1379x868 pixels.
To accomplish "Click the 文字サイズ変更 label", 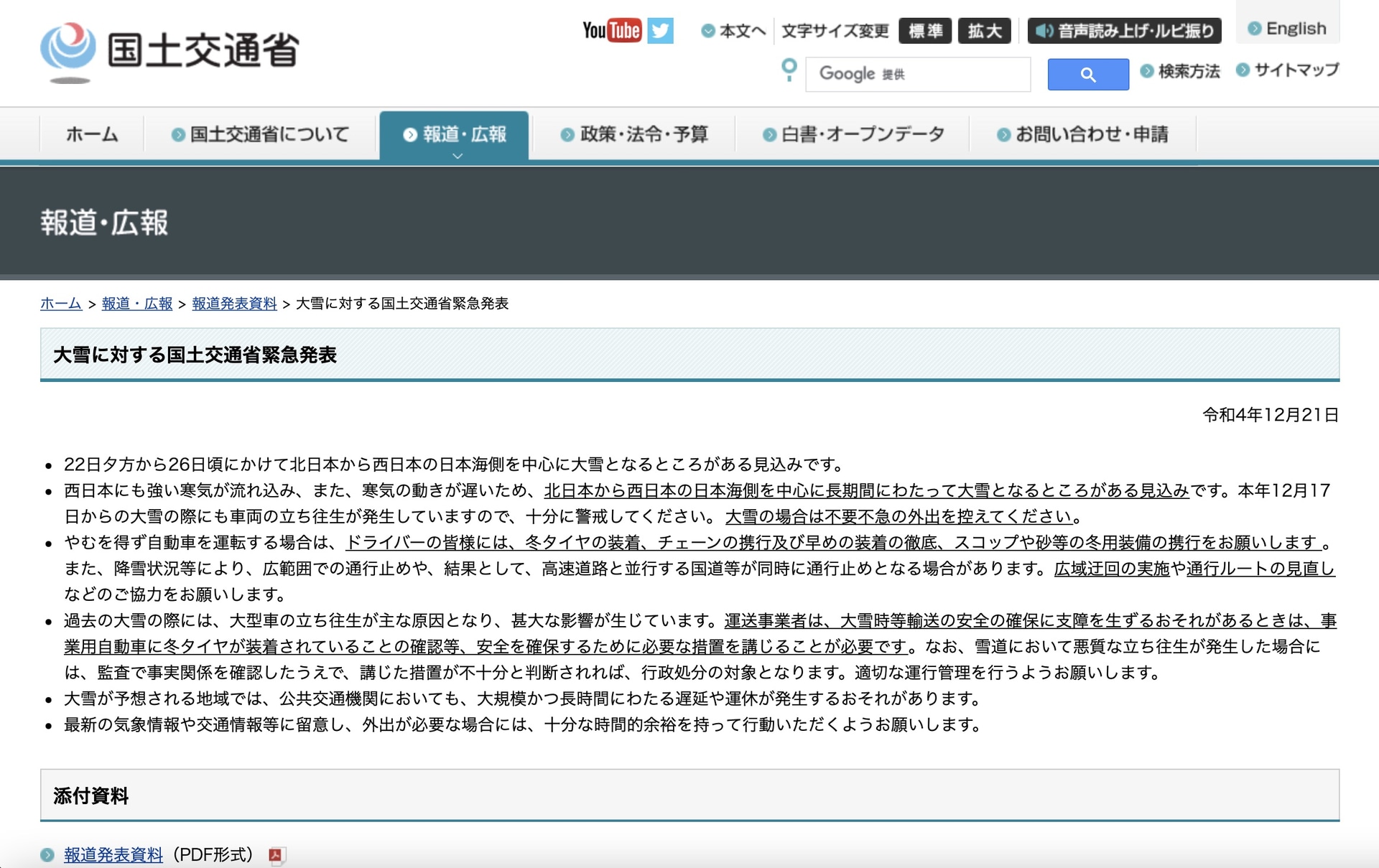I will tap(835, 31).
